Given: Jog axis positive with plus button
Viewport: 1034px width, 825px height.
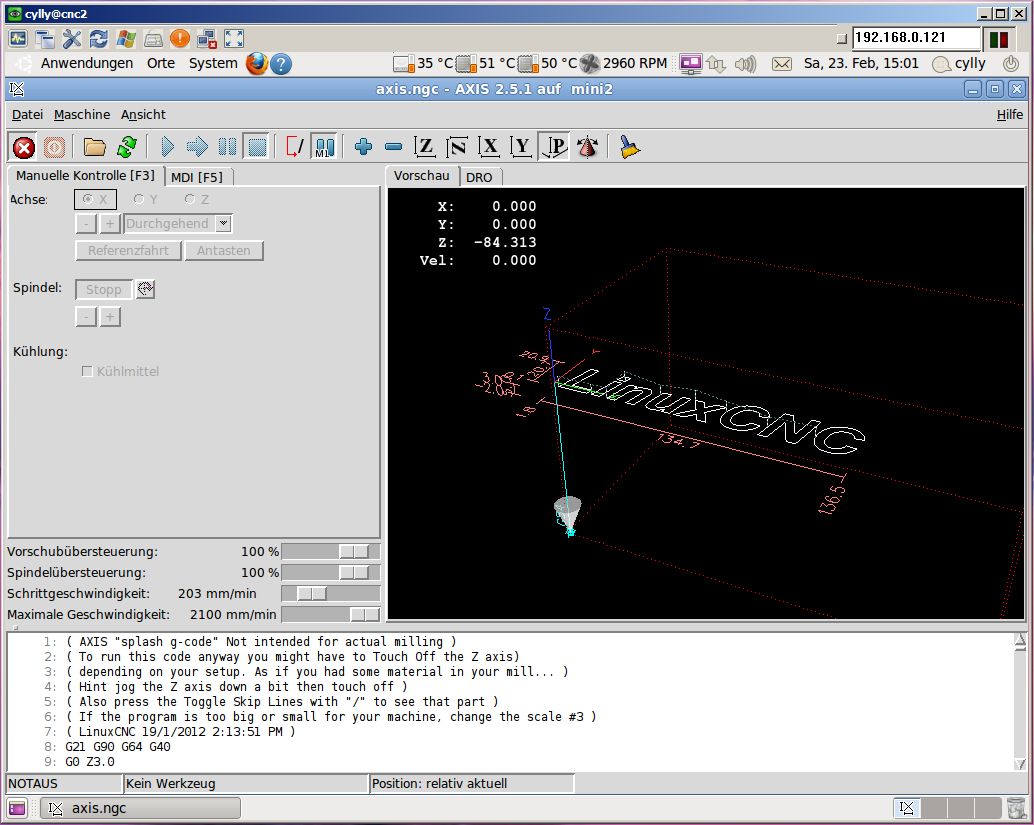Looking at the screenshot, I should tap(110, 224).
